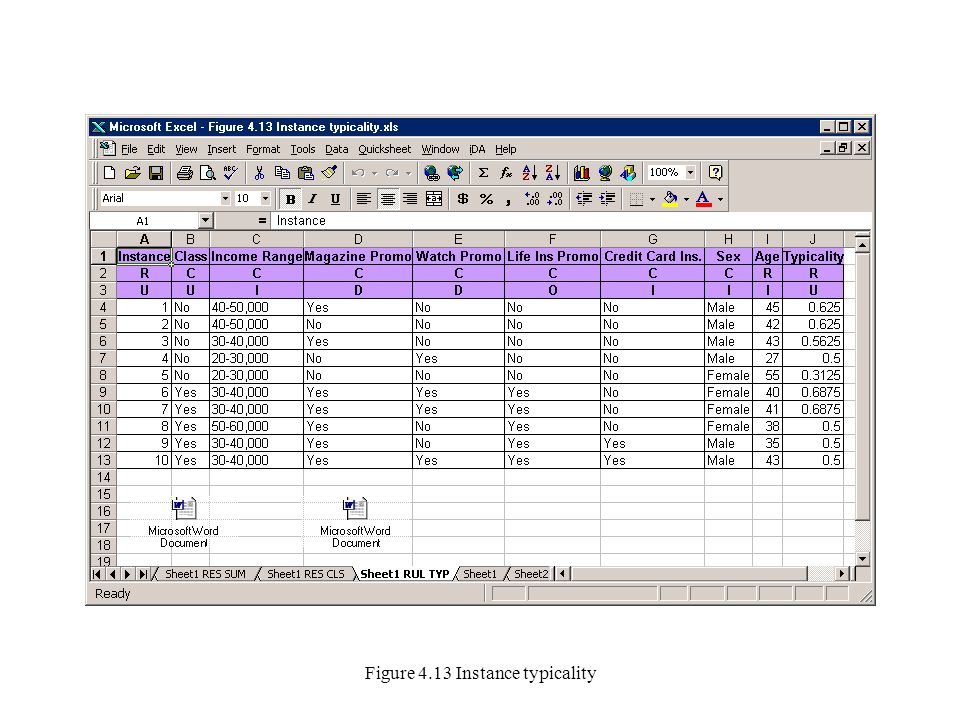Create a new workbook with the New icon
This screenshot has width=960, height=720.
click(x=109, y=173)
